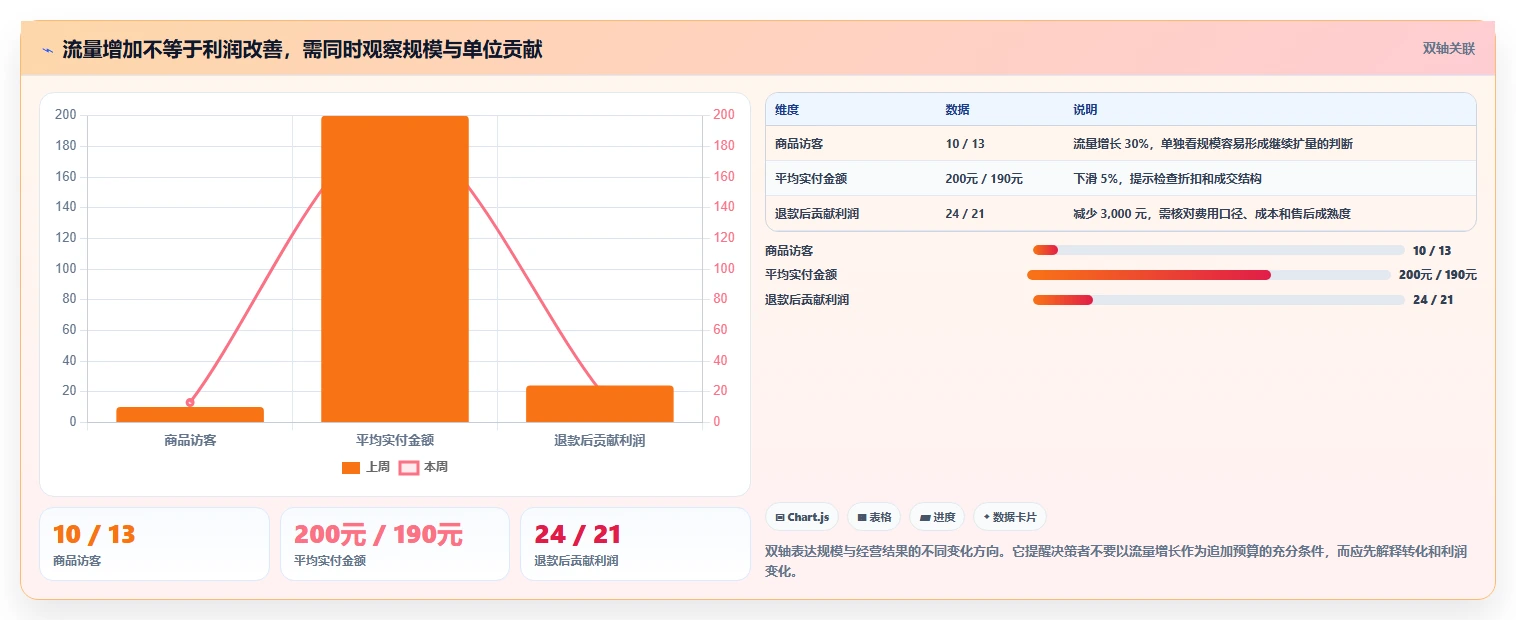Click the gray 100 tick on left axis
Screen dimensions: 1516x620
point(66,268)
